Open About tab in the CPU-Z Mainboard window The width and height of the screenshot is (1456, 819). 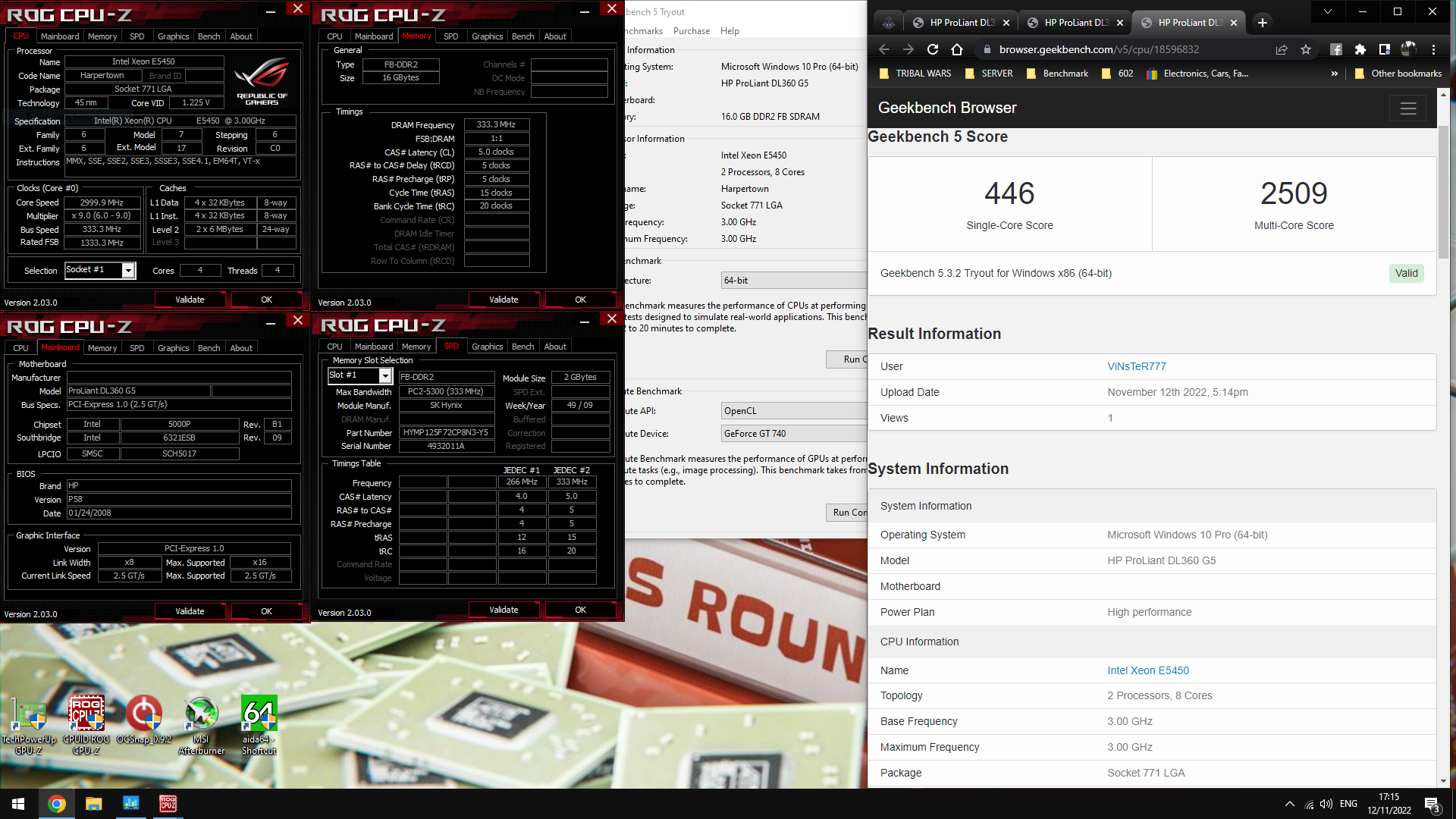point(241,348)
